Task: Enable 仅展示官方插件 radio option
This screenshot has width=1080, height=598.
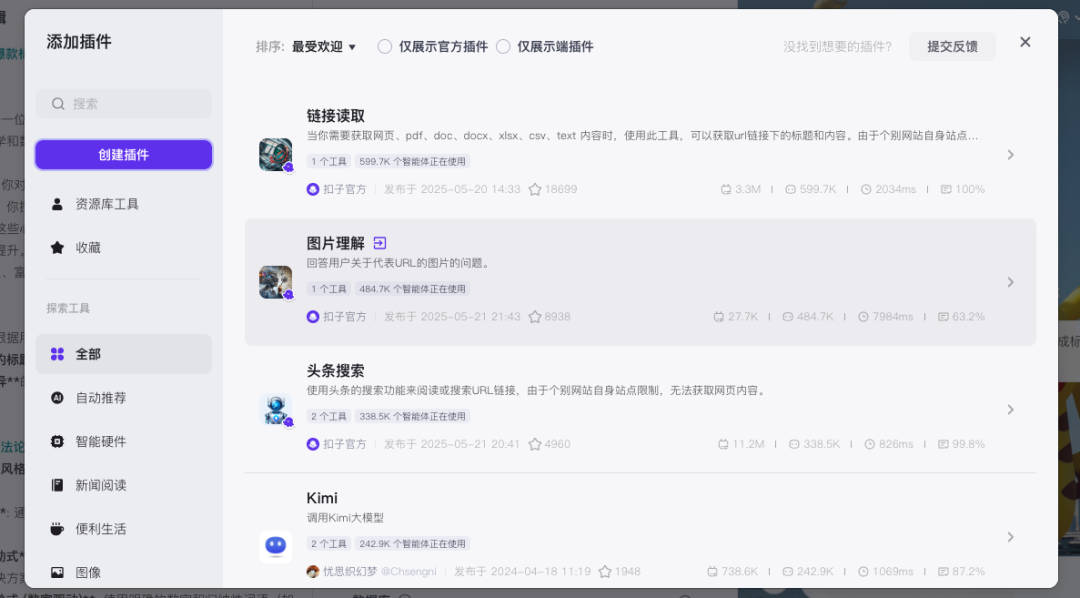Action: 384,47
